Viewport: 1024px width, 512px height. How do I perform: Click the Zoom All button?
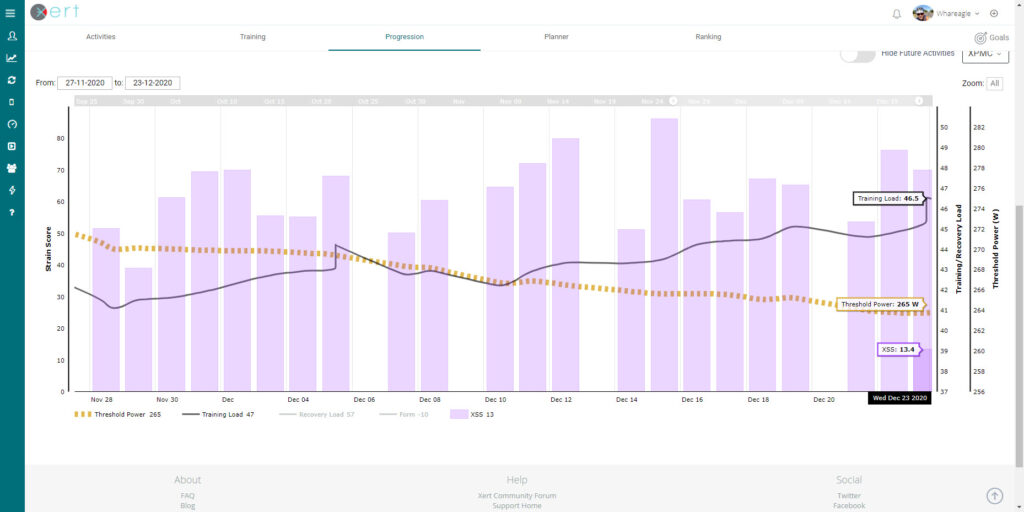pyautogui.click(x=994, y=84)
